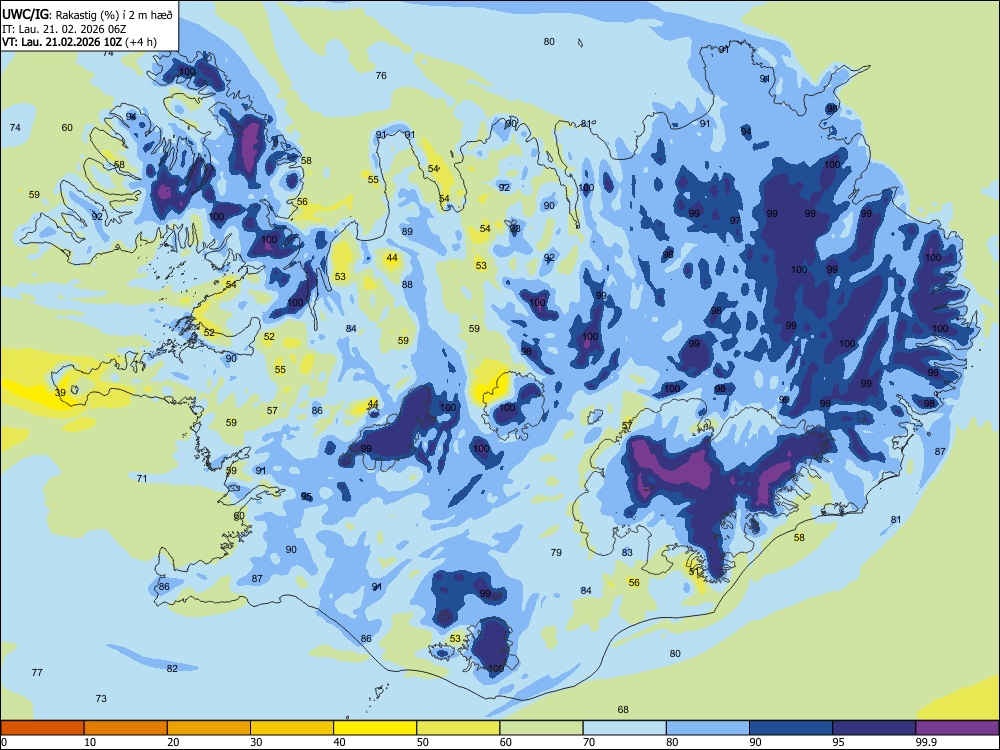Select the bright yellow 40–50 legend swatch

(x=375, y=728)
